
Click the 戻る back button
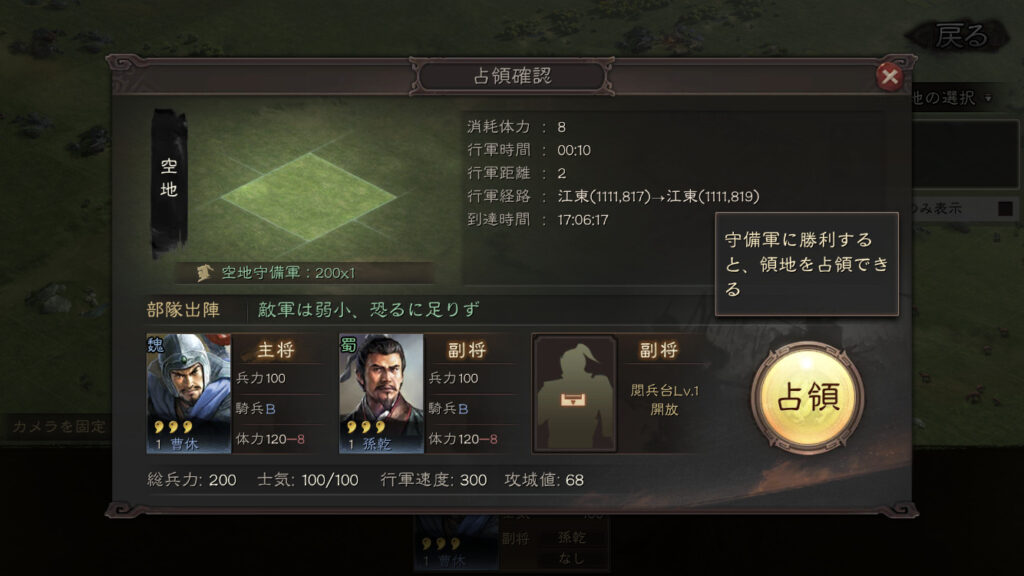[x=961, y=36]
